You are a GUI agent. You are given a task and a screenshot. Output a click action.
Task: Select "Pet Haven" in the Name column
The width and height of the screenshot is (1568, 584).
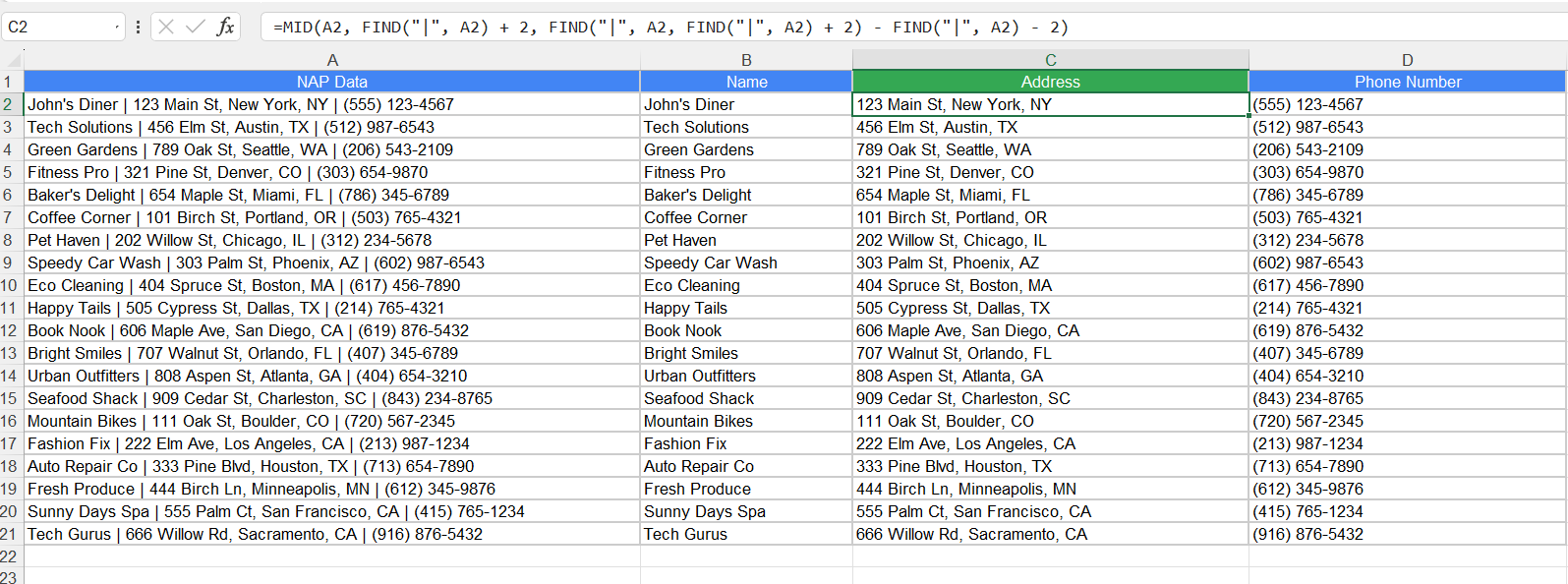pos(746,240)
